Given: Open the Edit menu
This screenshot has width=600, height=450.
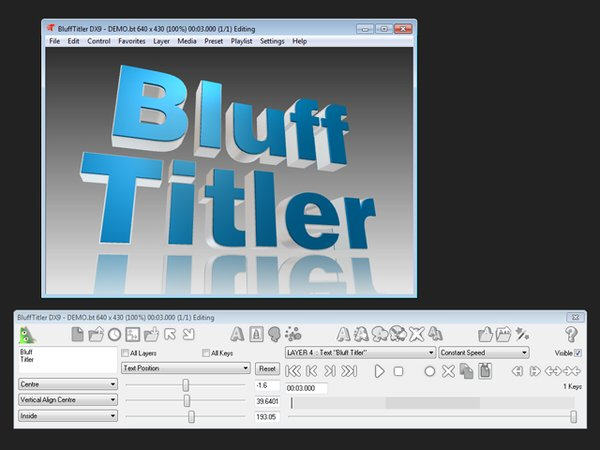Looking at the screenshot, I should pos(73,41).
